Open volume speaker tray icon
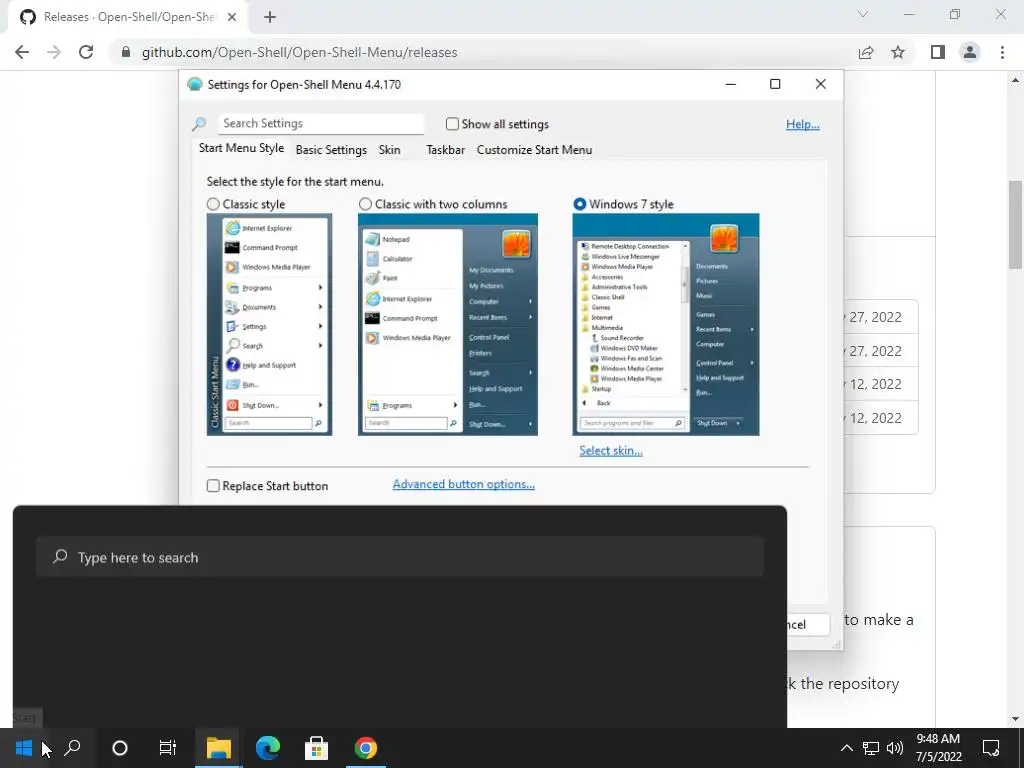This screenshot has width=1024, height=768. [895, 748]
